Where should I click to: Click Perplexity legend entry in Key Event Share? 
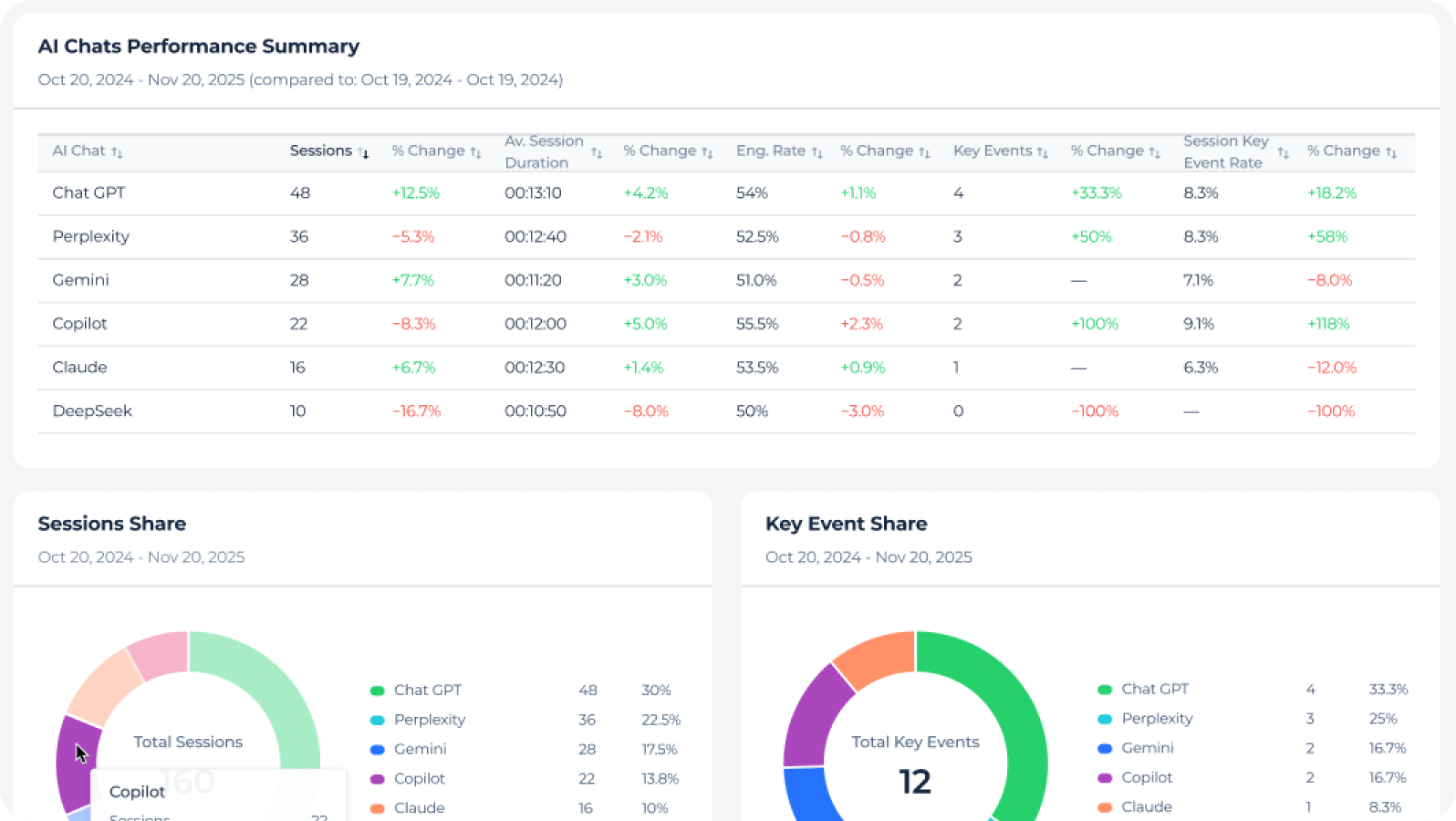point(1157,719)
